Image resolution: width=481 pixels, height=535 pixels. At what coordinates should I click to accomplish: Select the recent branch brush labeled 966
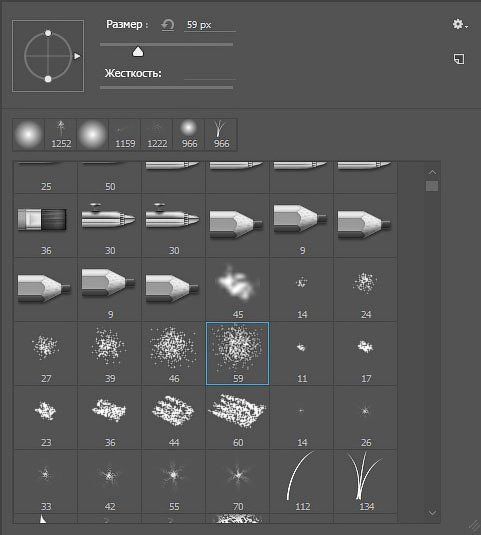pyautogui.click(x=221, y=134)
